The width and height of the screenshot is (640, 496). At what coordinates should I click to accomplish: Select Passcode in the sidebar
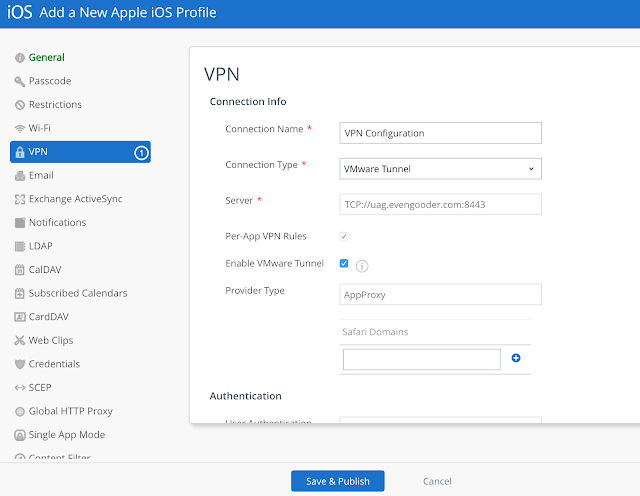(50, 81)
